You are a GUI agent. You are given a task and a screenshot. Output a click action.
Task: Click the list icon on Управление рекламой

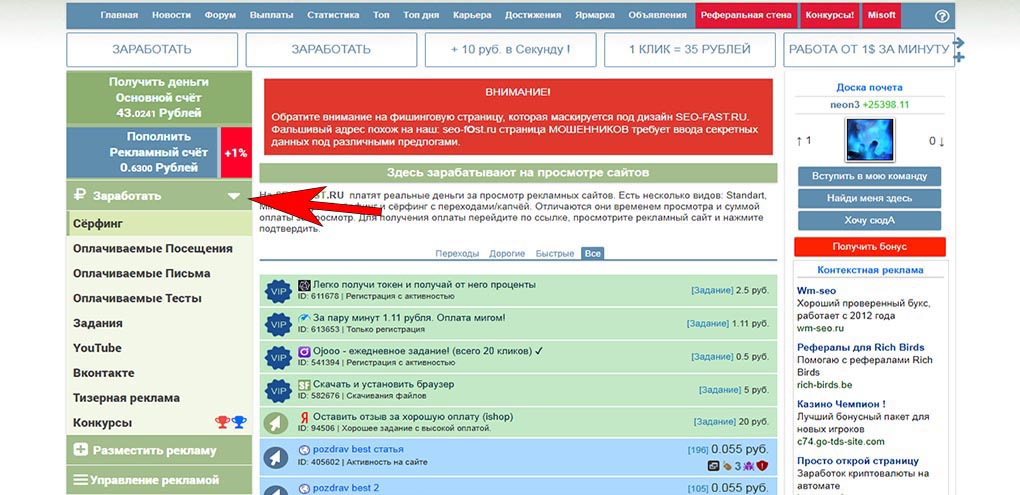coord(81,480)
